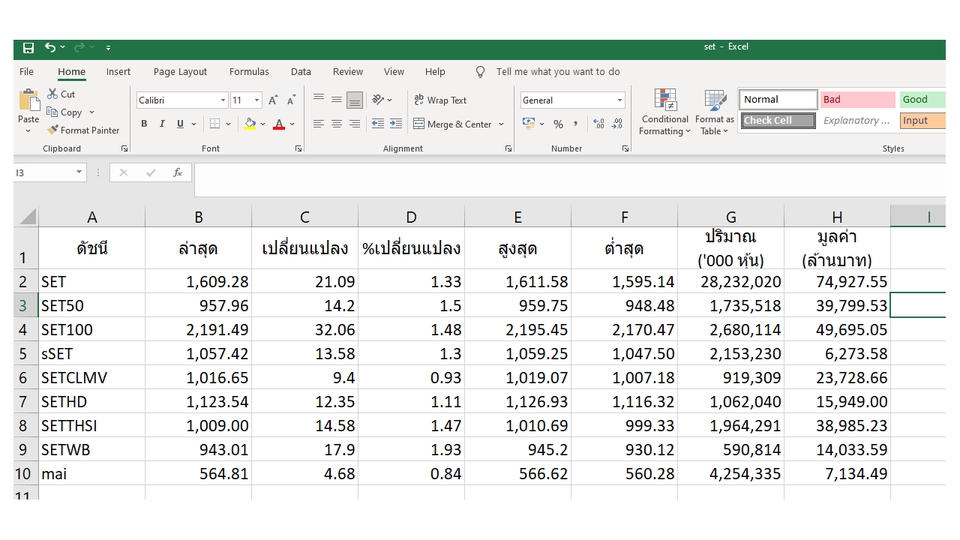Open Format as Table gallery

pyautogui.click(x=714, y=112)
